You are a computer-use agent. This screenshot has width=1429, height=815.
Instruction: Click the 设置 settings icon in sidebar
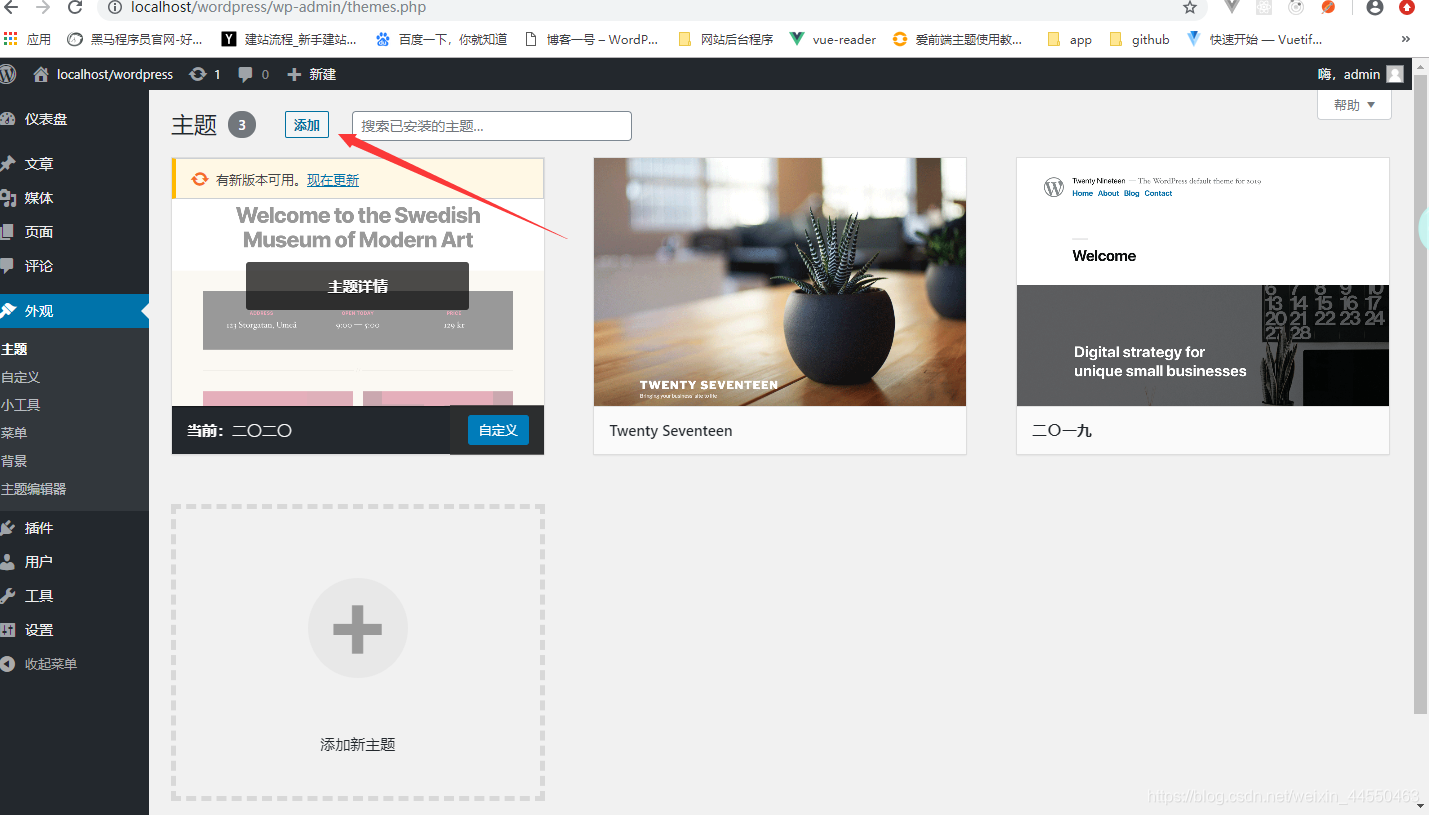click(x=8, y=630)
